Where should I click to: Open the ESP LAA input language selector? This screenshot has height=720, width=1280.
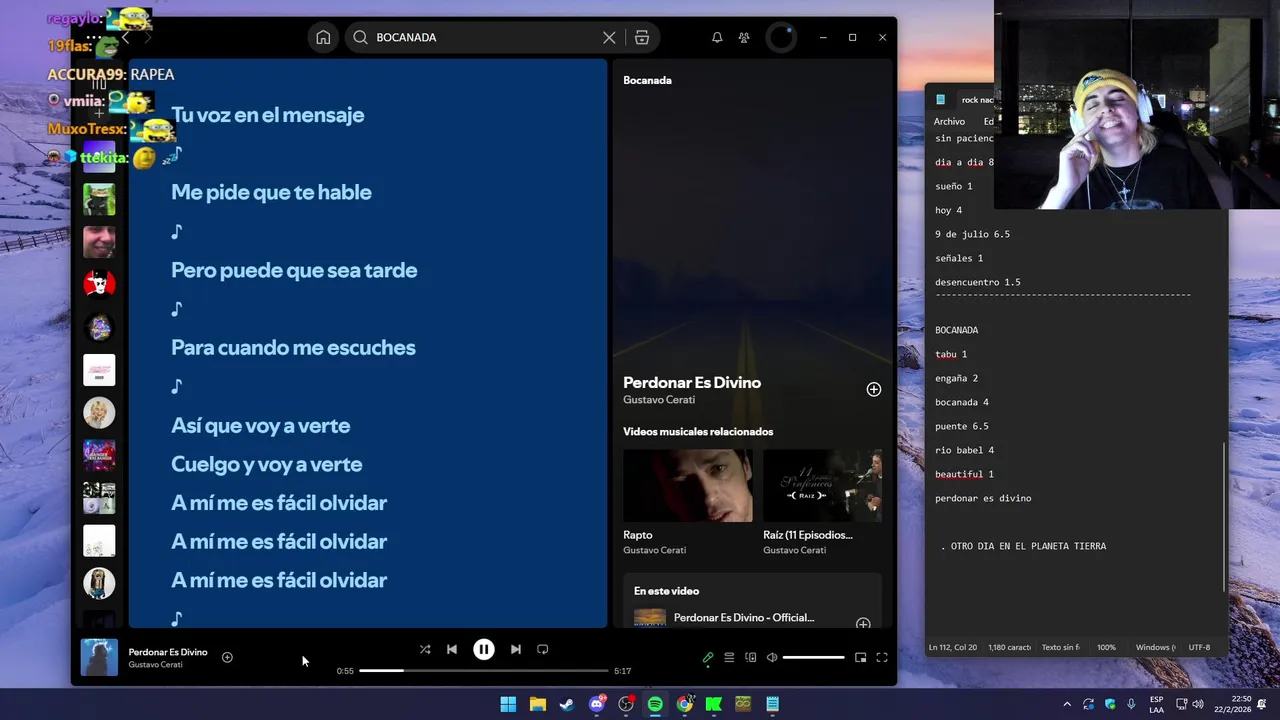[1156, 704]
